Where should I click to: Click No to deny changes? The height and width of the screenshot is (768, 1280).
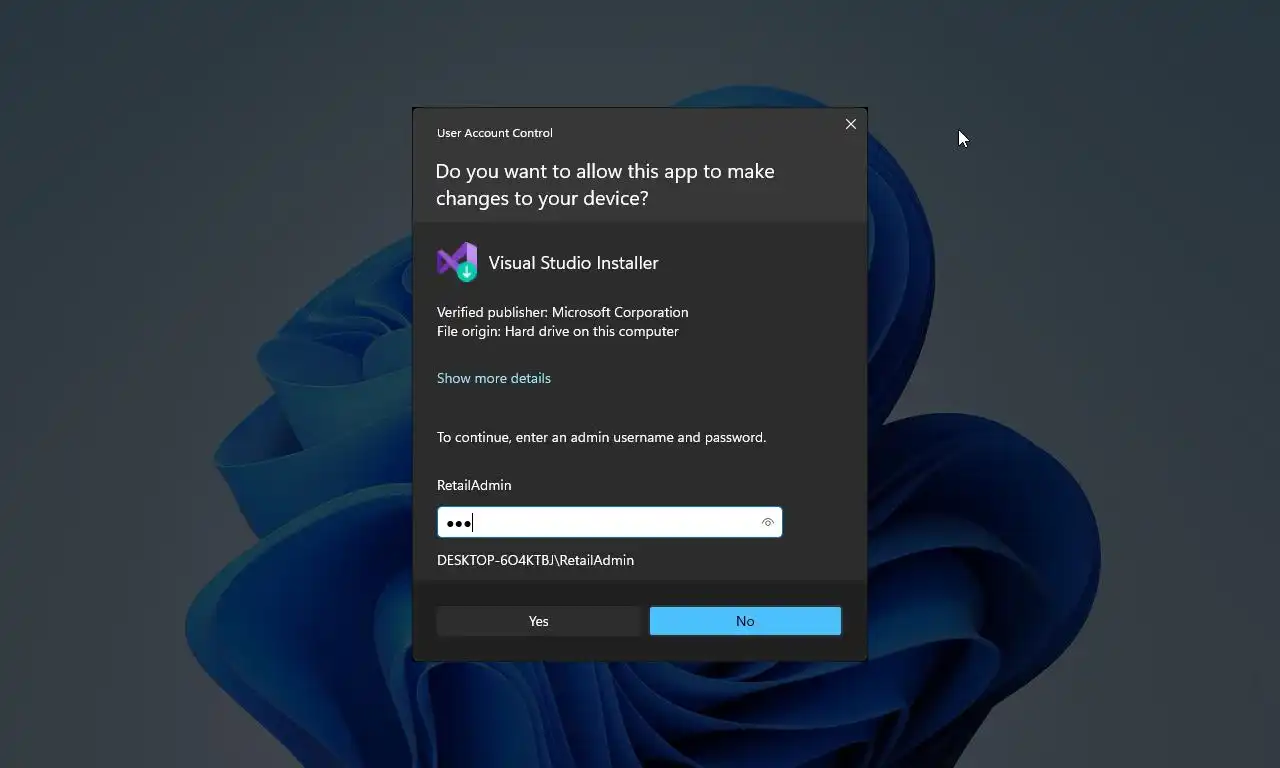click(745, 621)
